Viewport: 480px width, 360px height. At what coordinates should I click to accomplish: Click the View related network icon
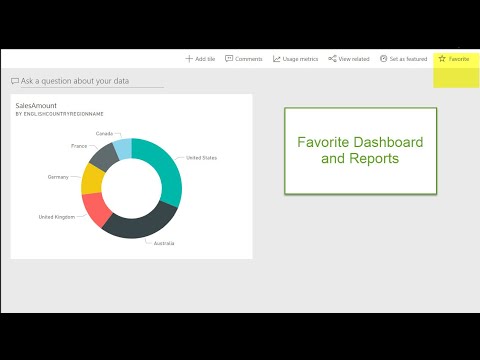332,59
